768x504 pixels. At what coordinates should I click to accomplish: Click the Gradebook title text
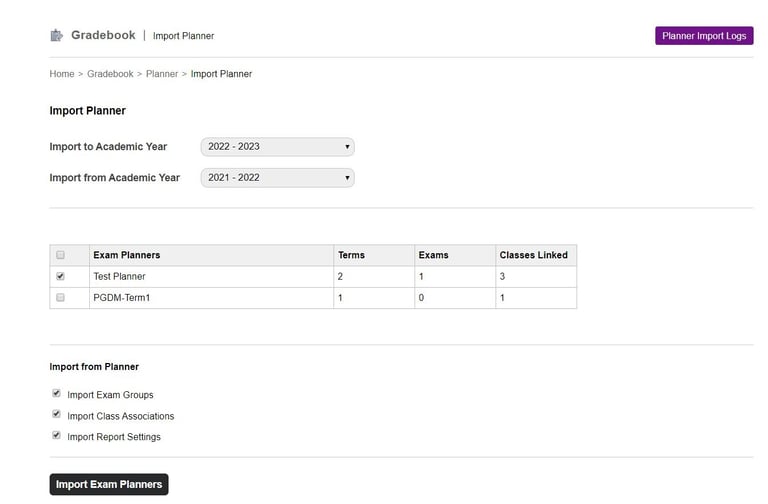pos(103,36)
